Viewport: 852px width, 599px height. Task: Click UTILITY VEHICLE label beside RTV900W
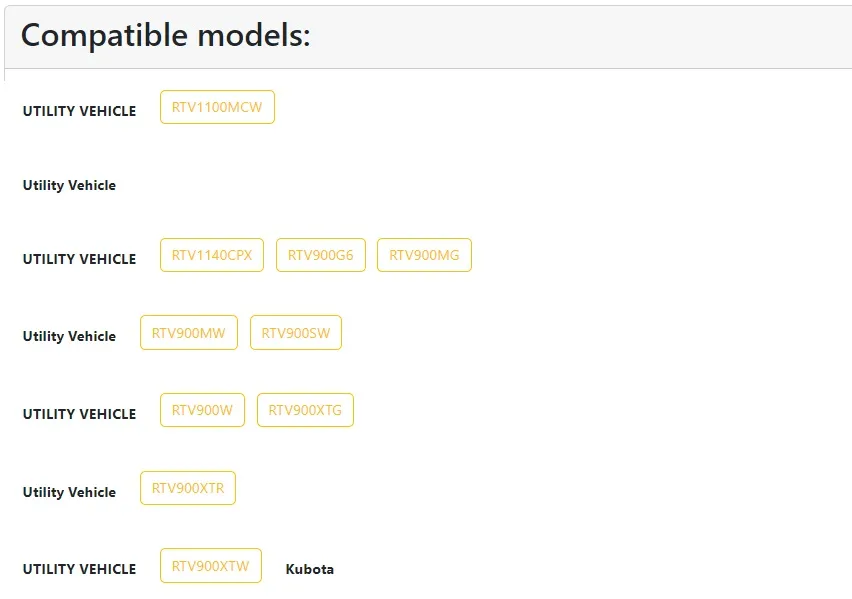point(79,414)
